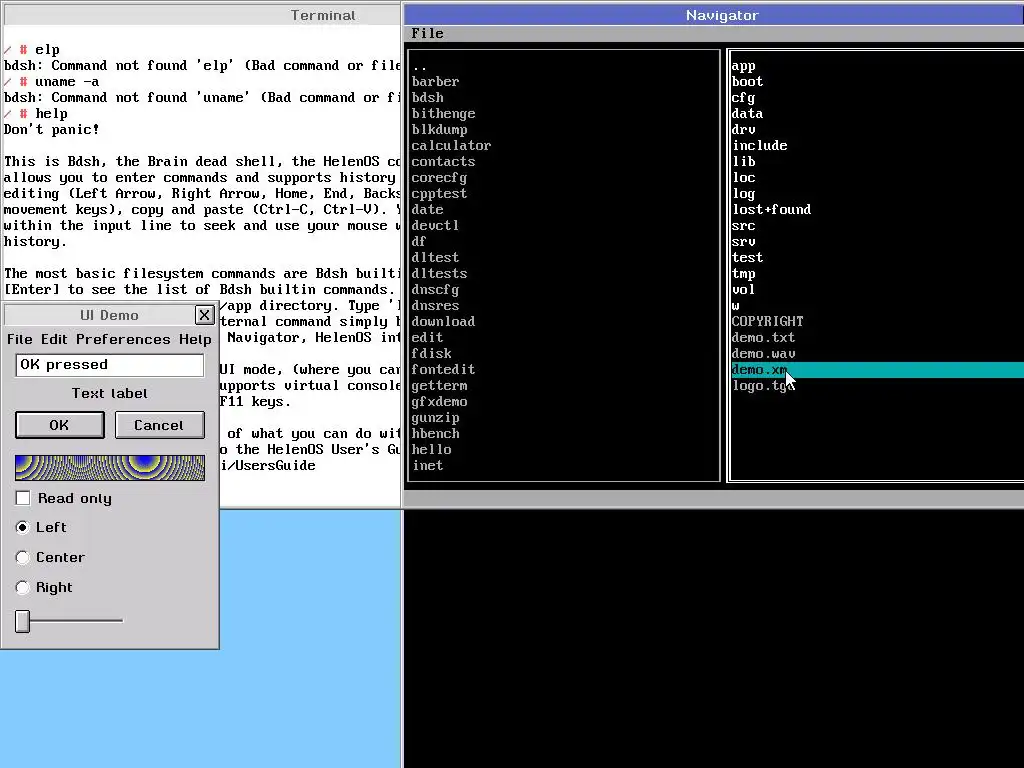Select 'COPYRIGHT' file in right panel
This screenshot has width=1024, height=768.
point(877,321)
